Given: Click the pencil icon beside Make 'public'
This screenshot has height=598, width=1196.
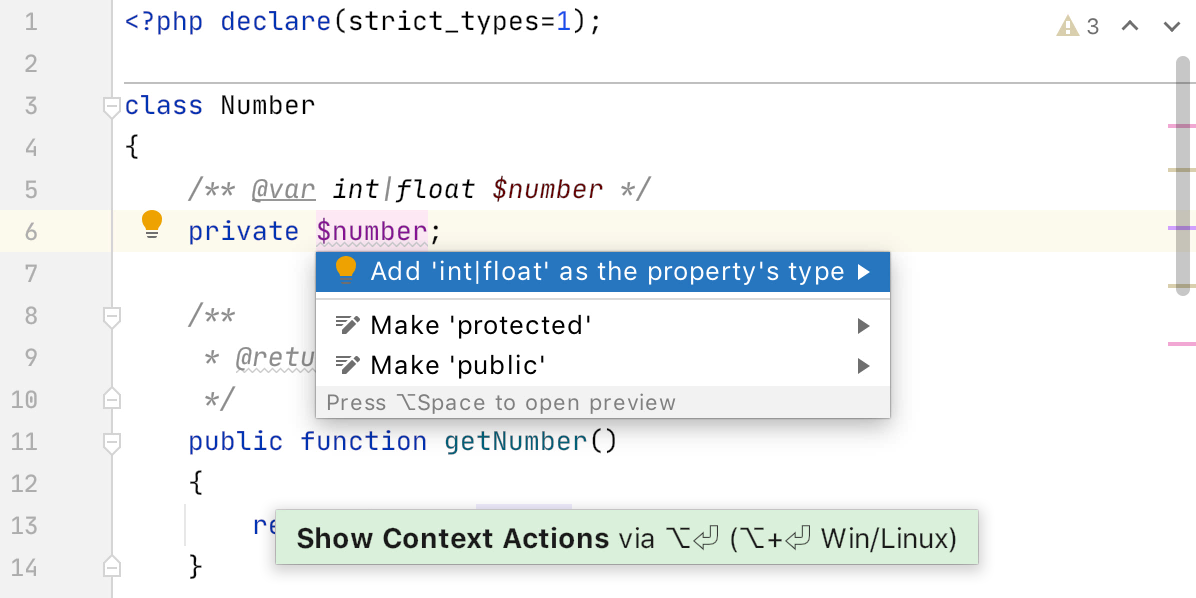Looking at the screenshot, I should pyautogui.click(x=348, y=365).
